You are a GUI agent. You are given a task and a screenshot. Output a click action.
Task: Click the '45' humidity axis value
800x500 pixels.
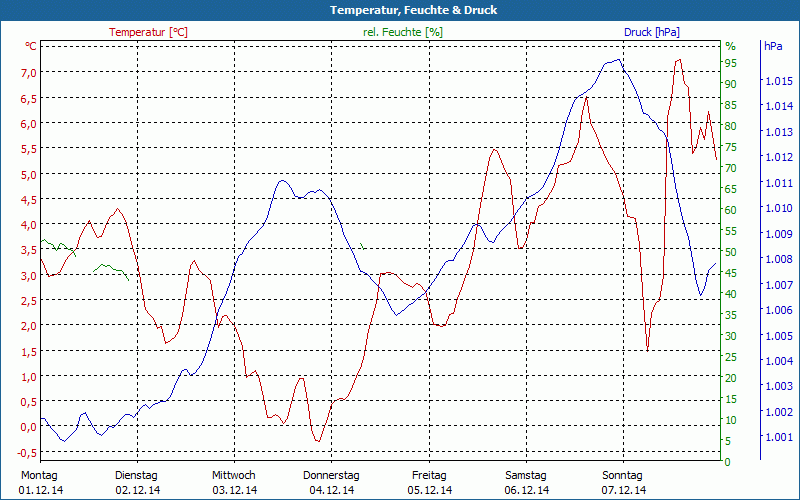[x=731, y=273]
